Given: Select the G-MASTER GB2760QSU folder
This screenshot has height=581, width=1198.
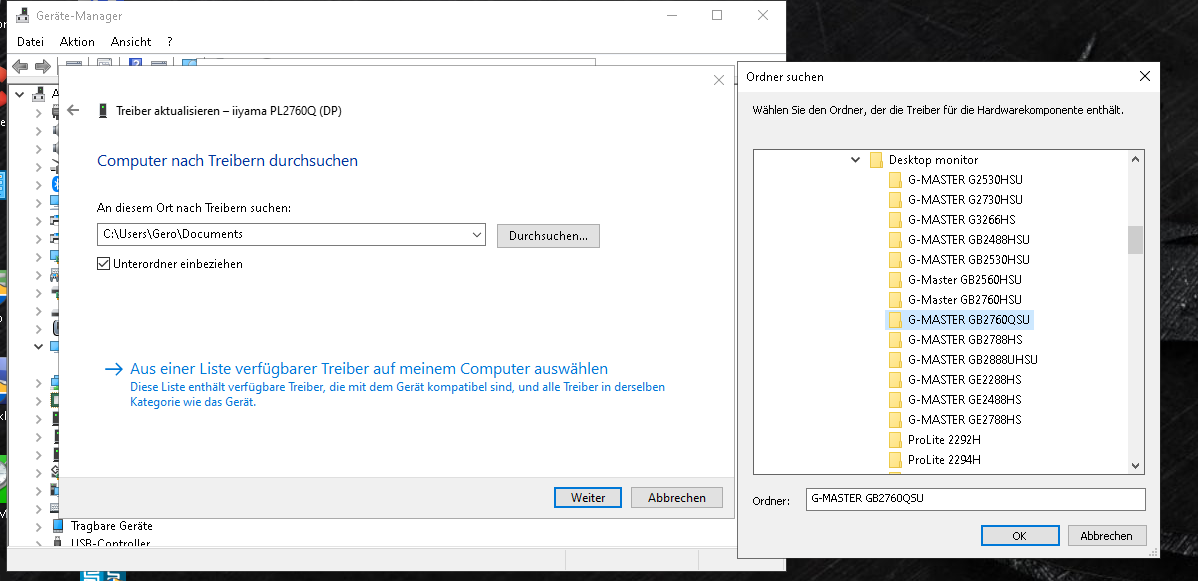Looking at the screenshot, I should point(970,320).
